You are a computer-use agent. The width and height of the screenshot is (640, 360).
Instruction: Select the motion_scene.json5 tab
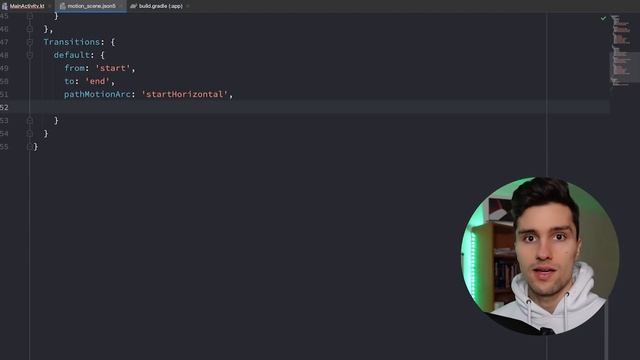click(91, 6)
